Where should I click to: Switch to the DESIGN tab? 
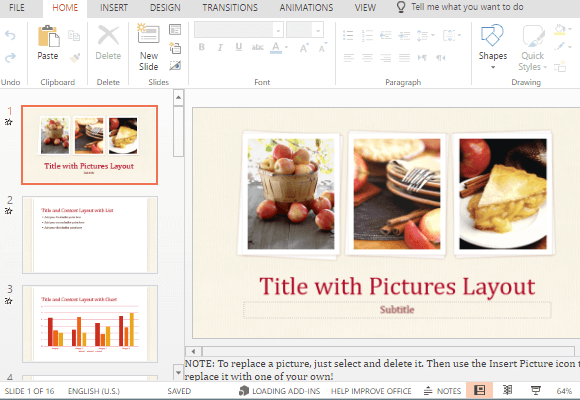165,7
